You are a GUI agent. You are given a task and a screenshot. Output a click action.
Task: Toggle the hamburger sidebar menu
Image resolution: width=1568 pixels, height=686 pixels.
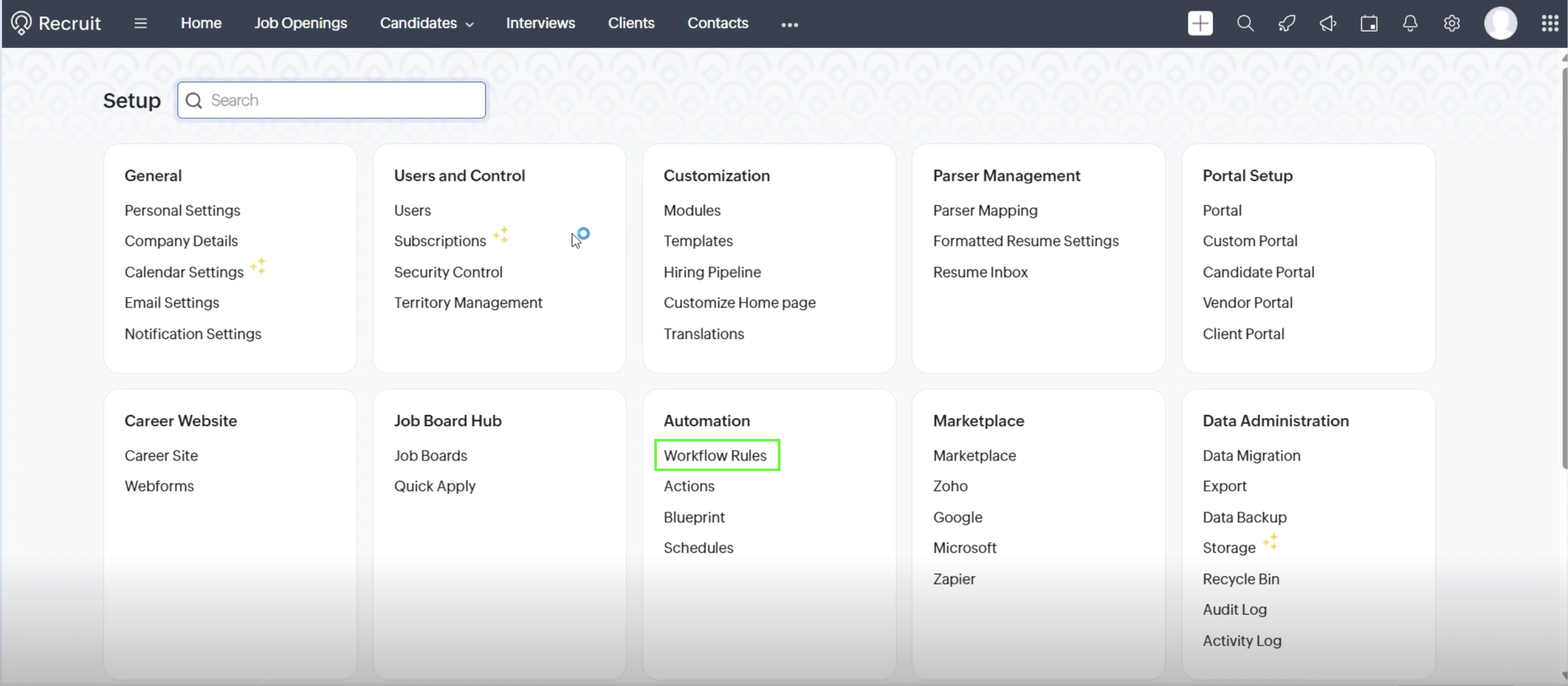141,24
